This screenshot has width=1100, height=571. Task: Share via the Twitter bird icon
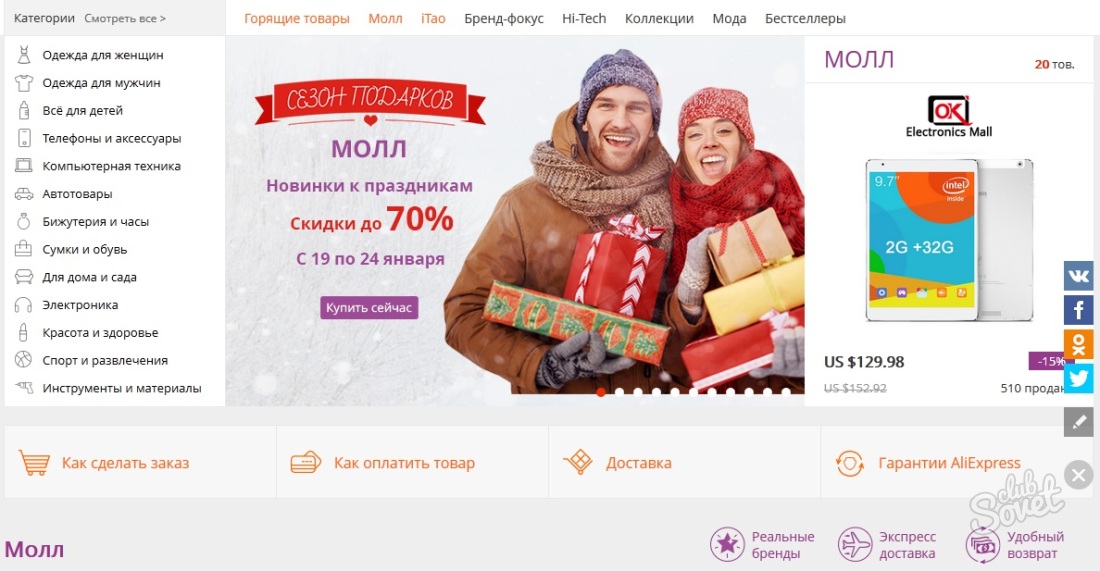coord(1078,379)
